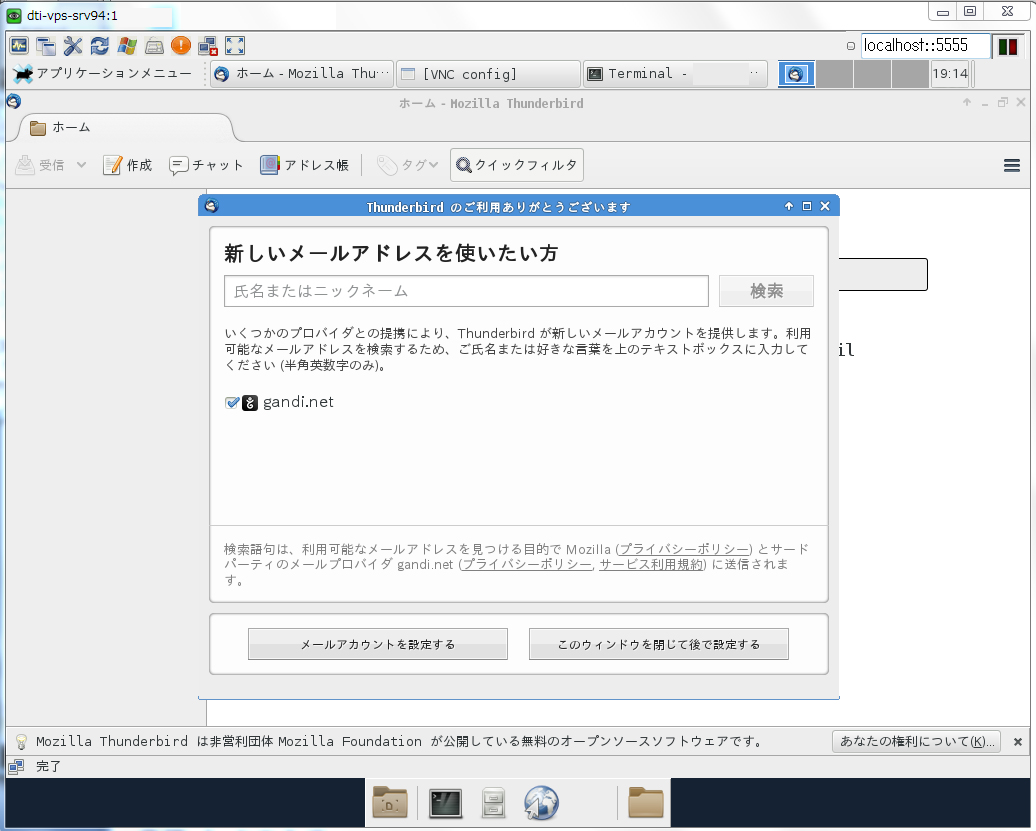This screenshot has height=831, width=1036.
Task: Open the web browser globe dock icon
Action: click(x=541, y=802)
